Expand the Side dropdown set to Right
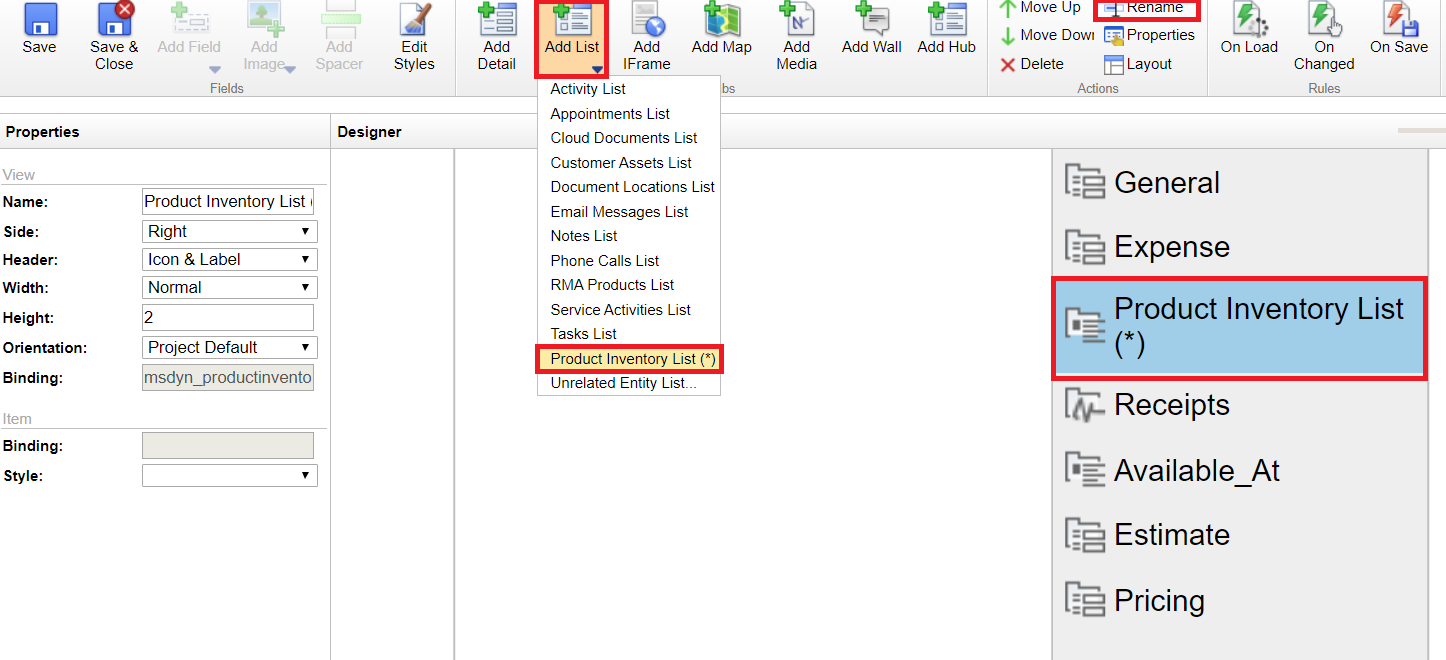 (230, 231)
